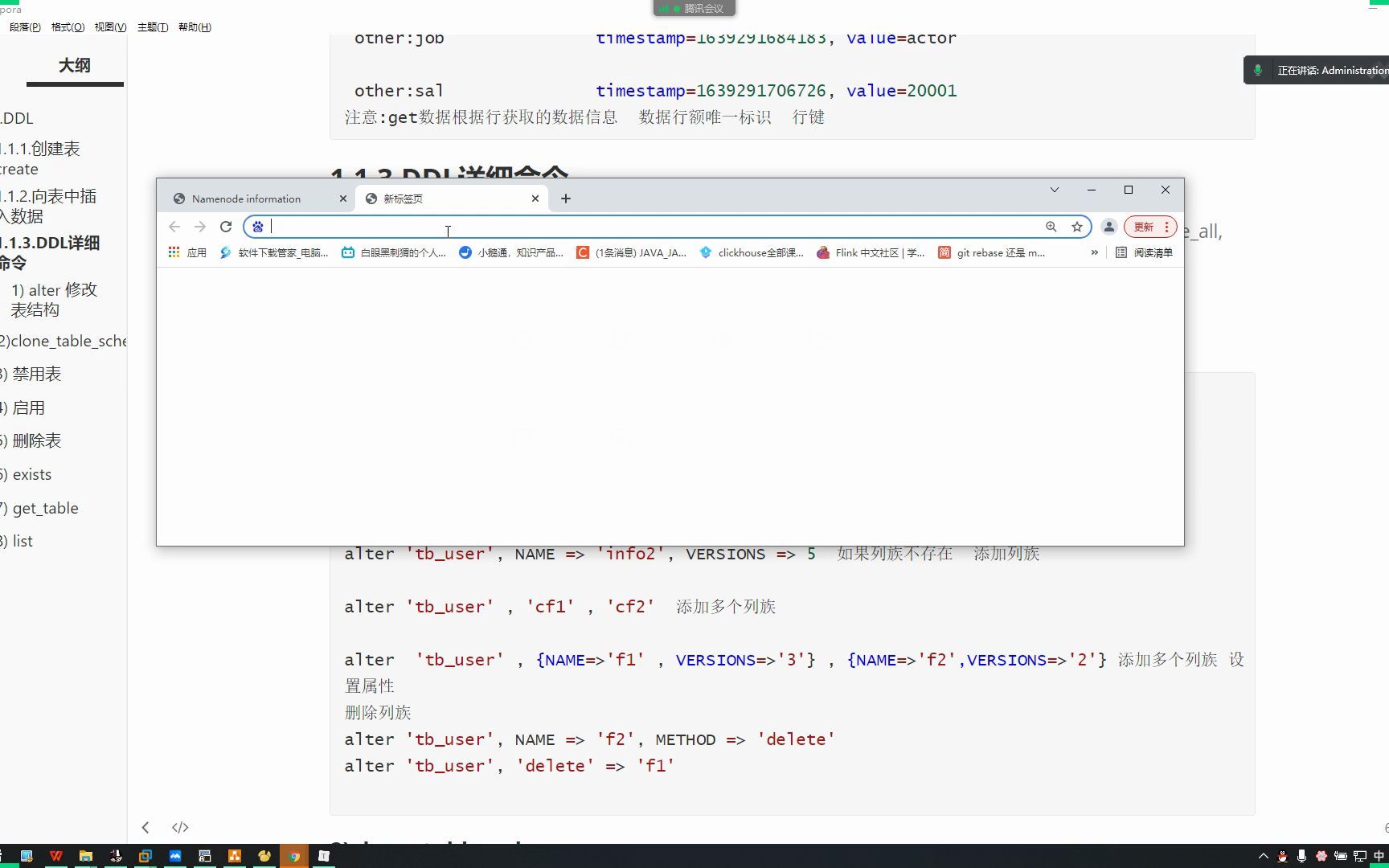Close the 新标签页 tab

click(x=535, y=199)
